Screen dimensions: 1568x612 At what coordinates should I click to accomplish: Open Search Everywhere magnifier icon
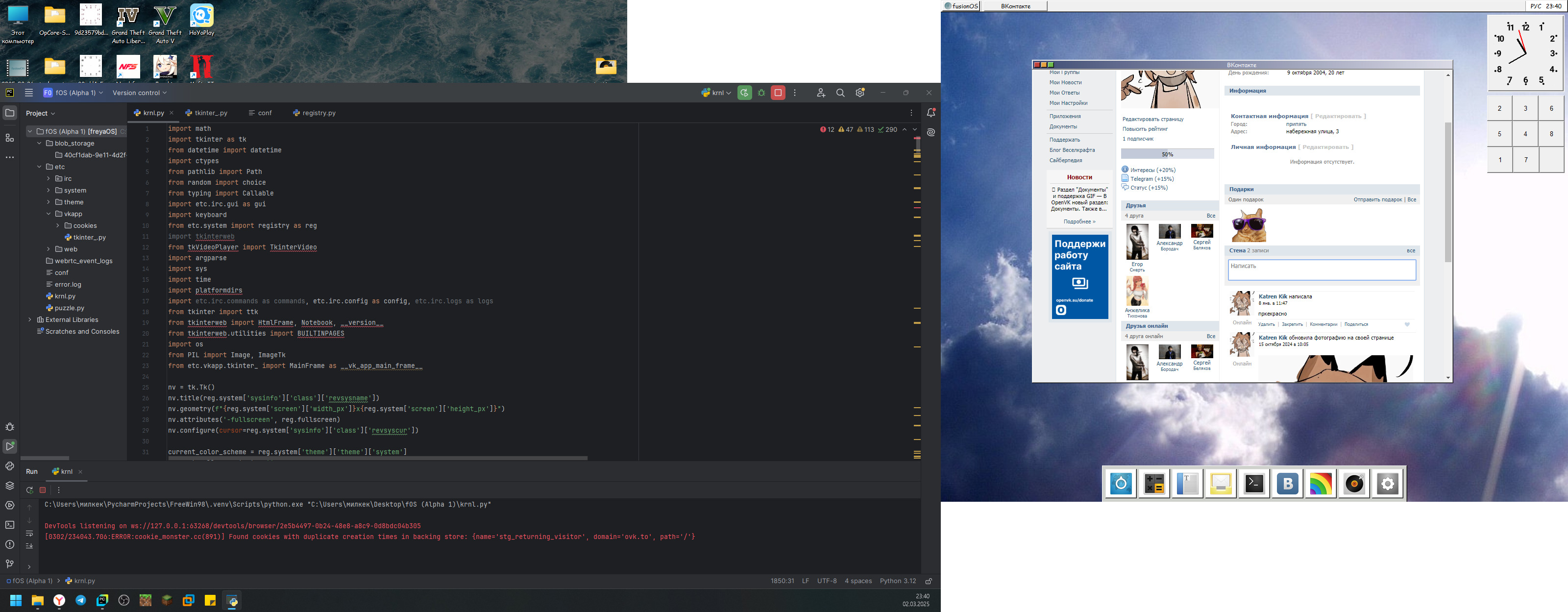840,93
